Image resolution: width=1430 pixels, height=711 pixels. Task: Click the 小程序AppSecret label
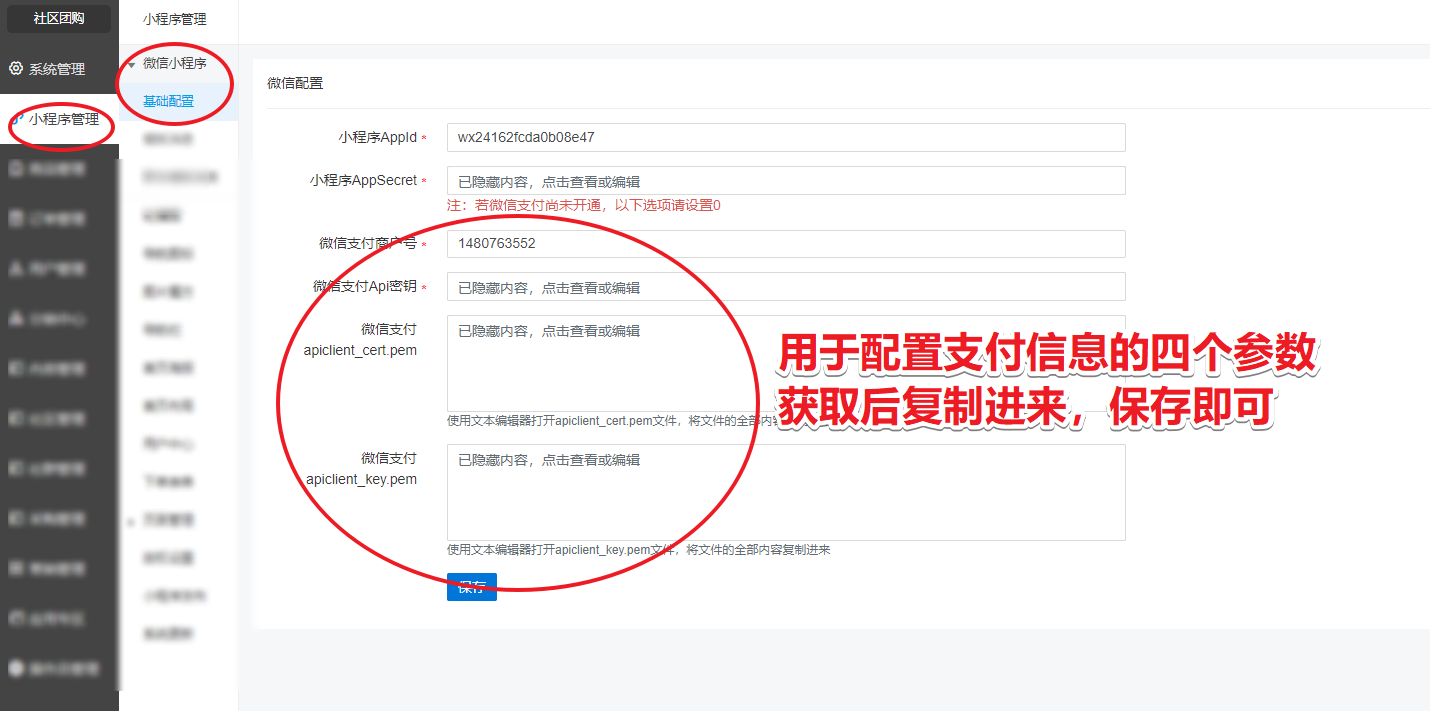(x=363, y=181)
